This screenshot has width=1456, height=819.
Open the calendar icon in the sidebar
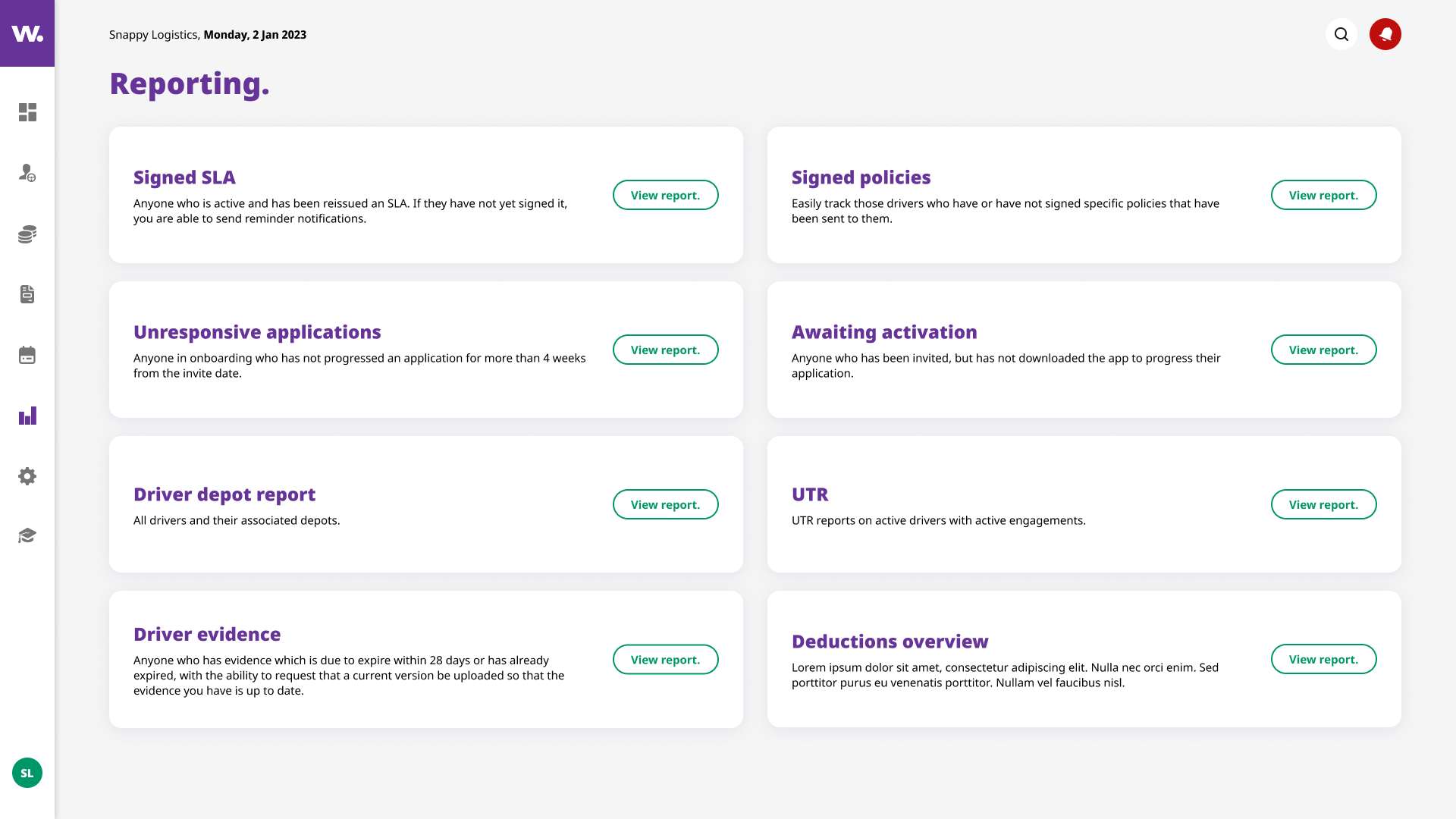[x=27, y=355]
